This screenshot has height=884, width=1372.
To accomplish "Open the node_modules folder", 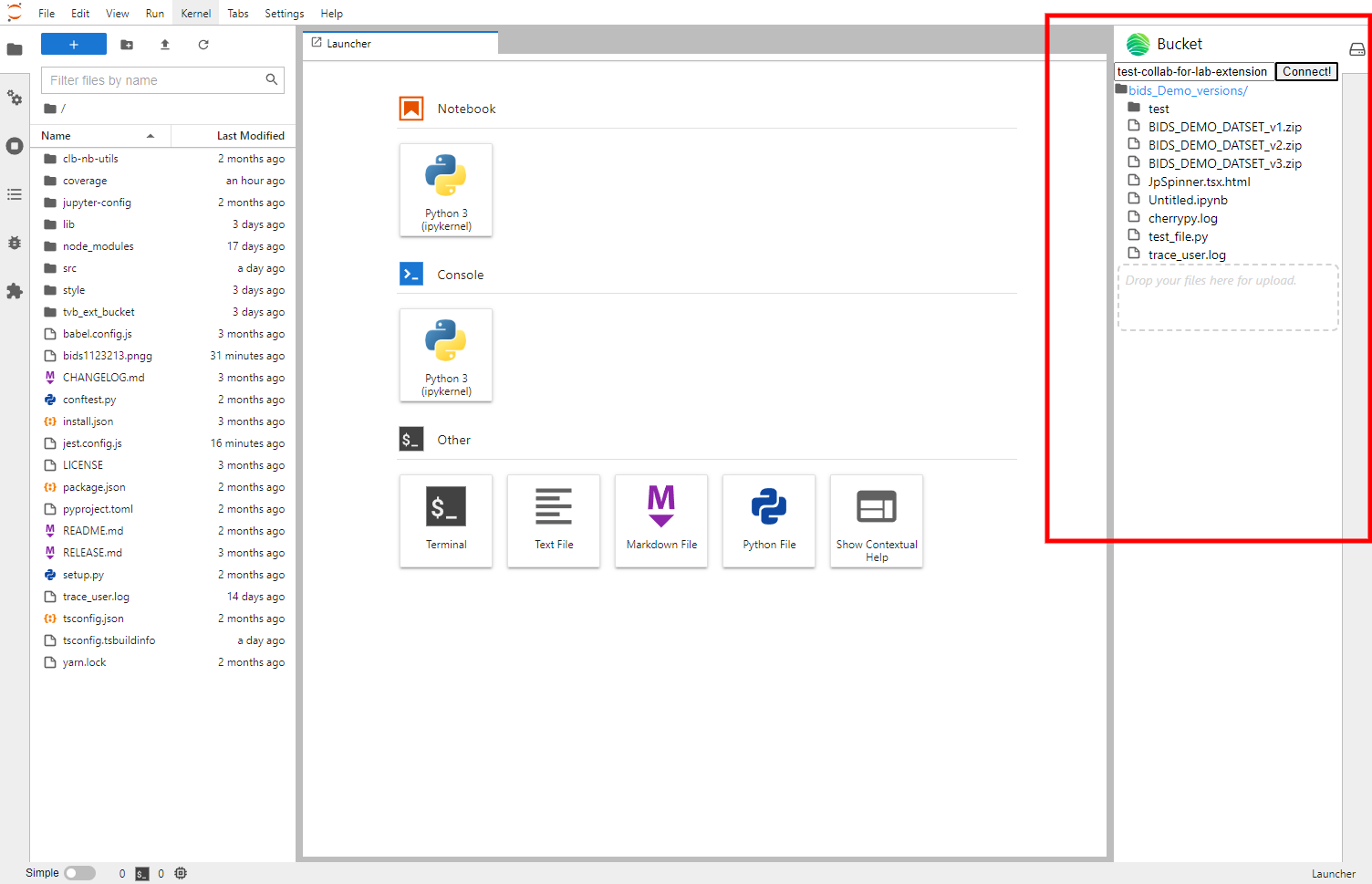I will 98,246.
